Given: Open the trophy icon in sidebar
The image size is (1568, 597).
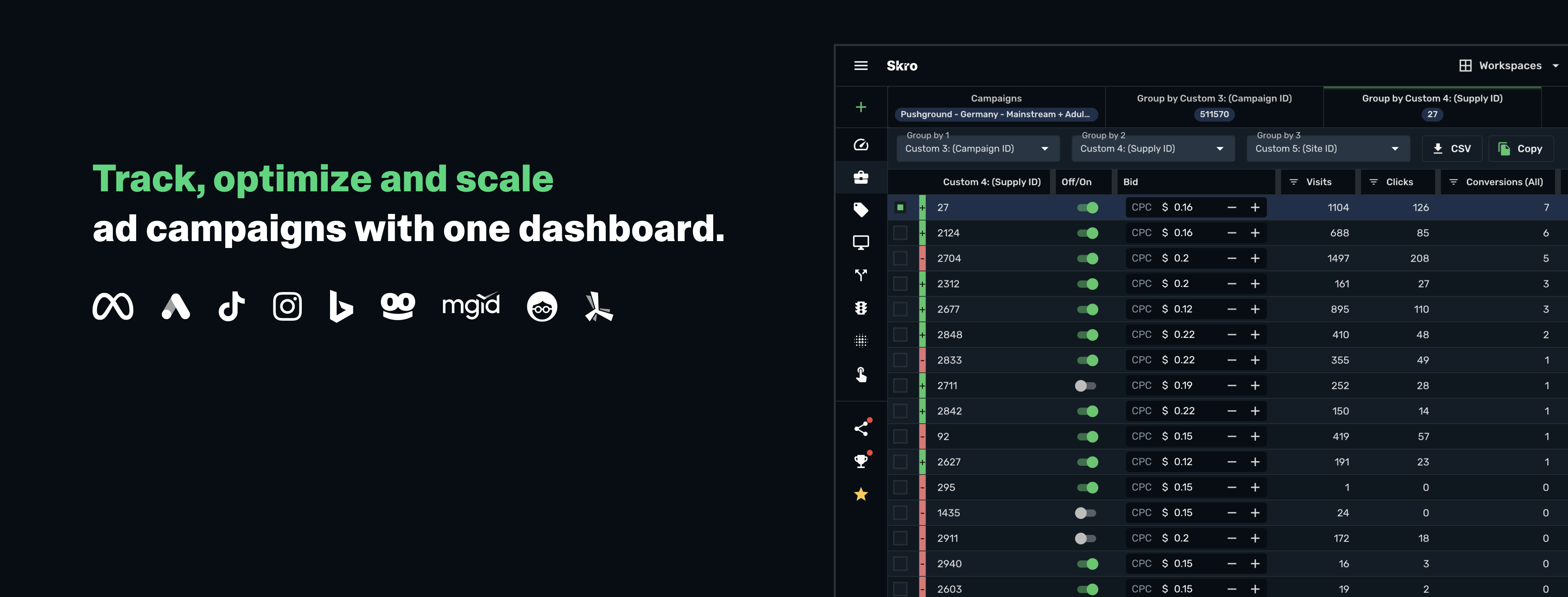Looking at the screenshot, I should tap(861, 461).
